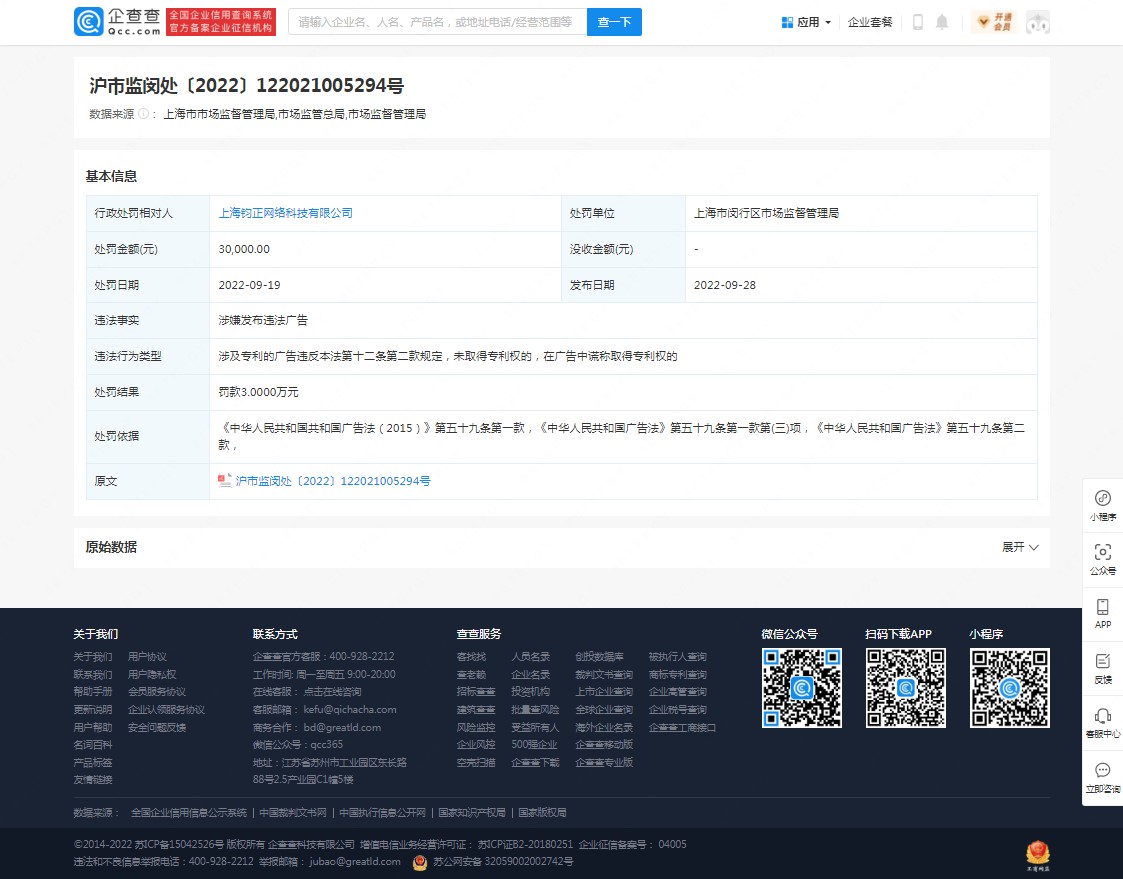Open 公众号 scan icon in sidebar

pos(1102,559)
